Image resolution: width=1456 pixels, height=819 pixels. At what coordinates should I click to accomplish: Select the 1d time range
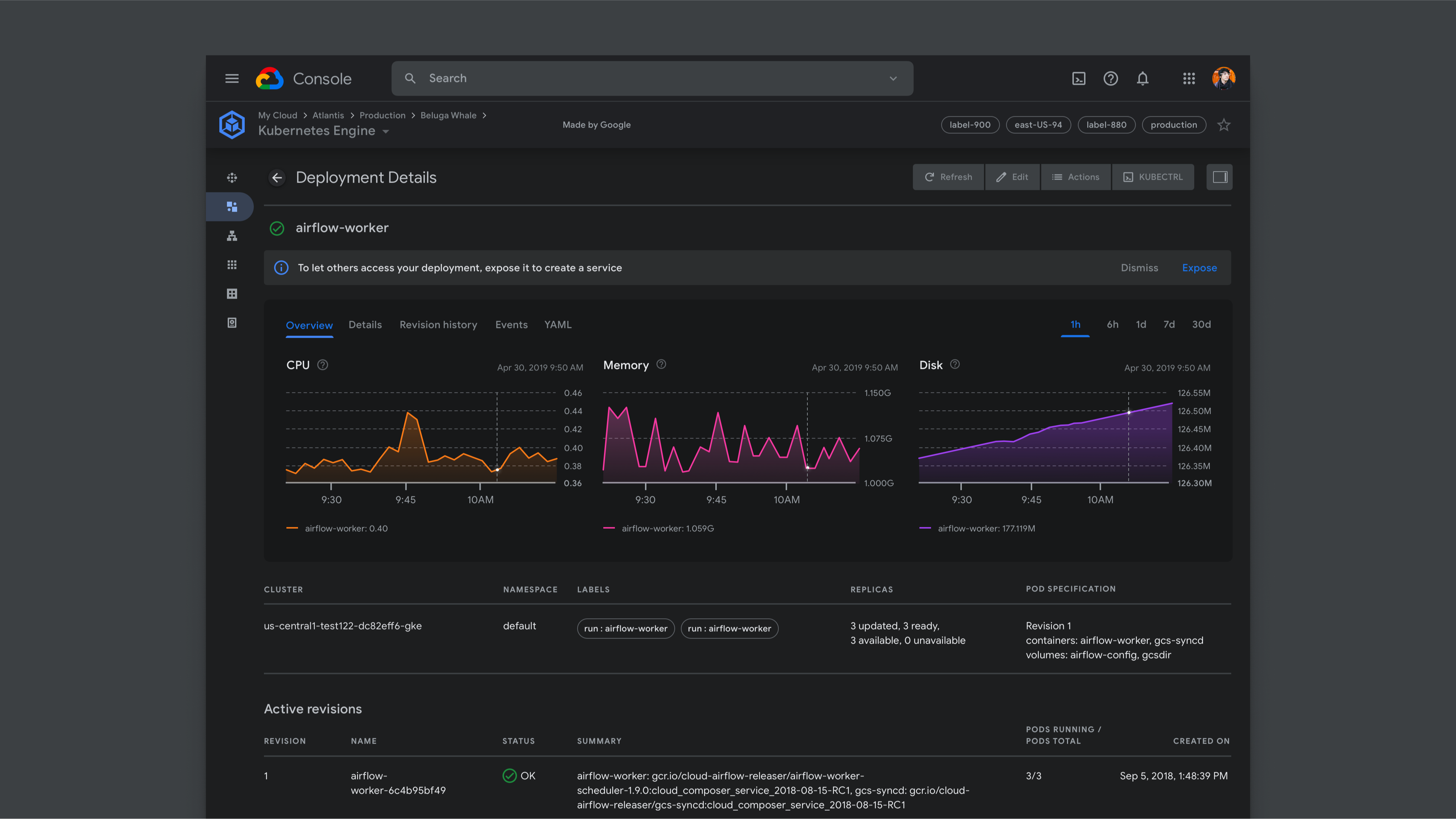1141,324
